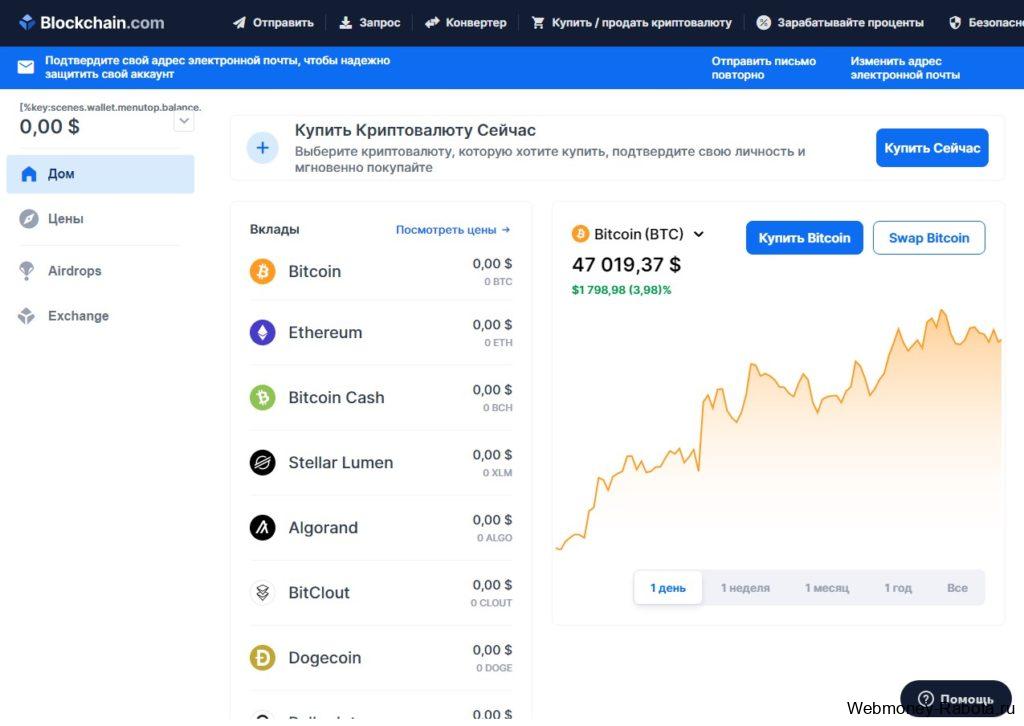Click the Algorand row name

coord(323,528)
